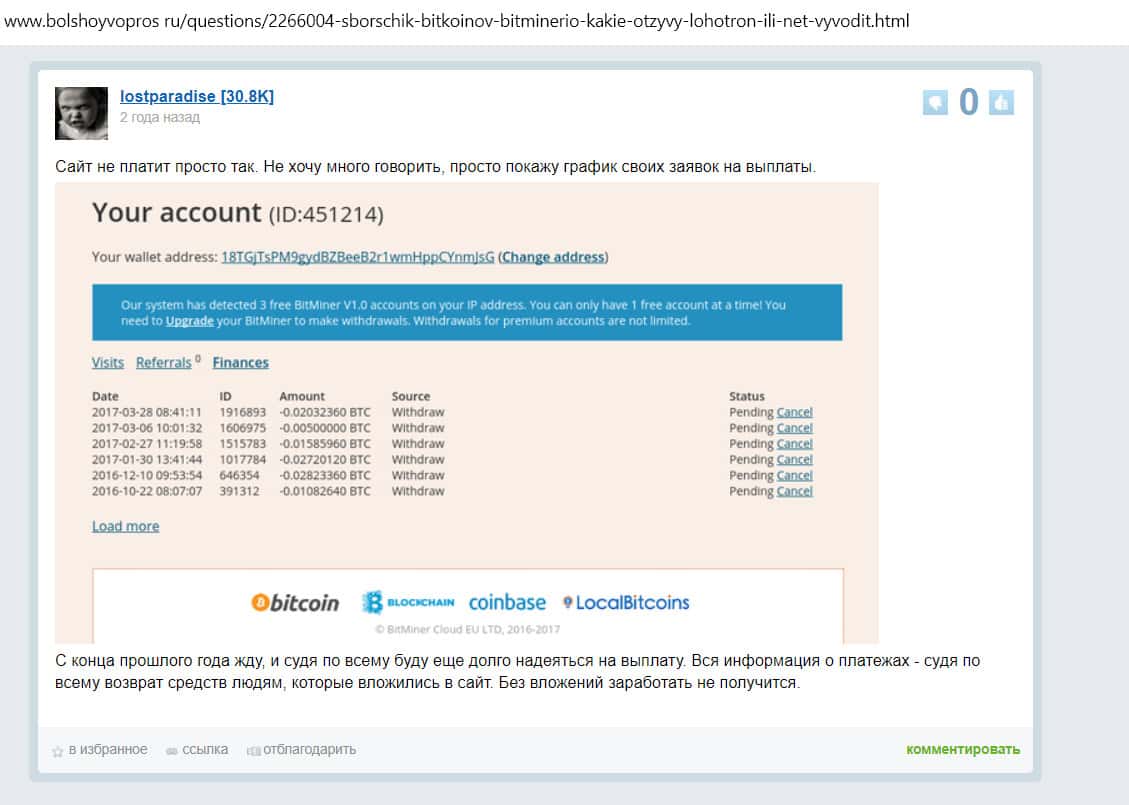Click BitMiner Cloud EU LTD copyright text

(x=467, y=629)
